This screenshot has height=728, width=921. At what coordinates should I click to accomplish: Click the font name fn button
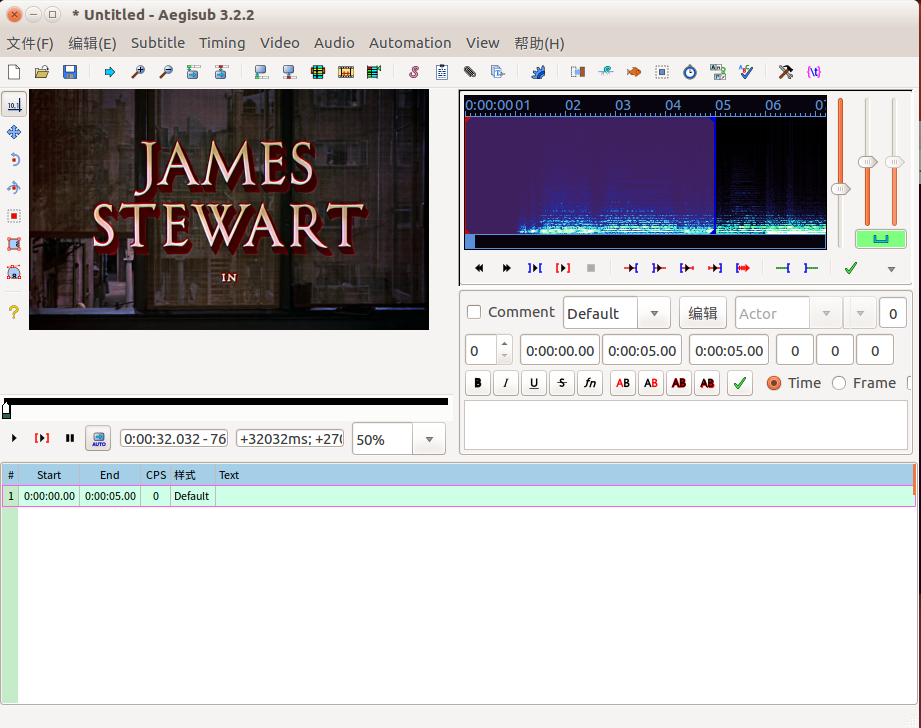pyautogui.click(x=590, y=383)
